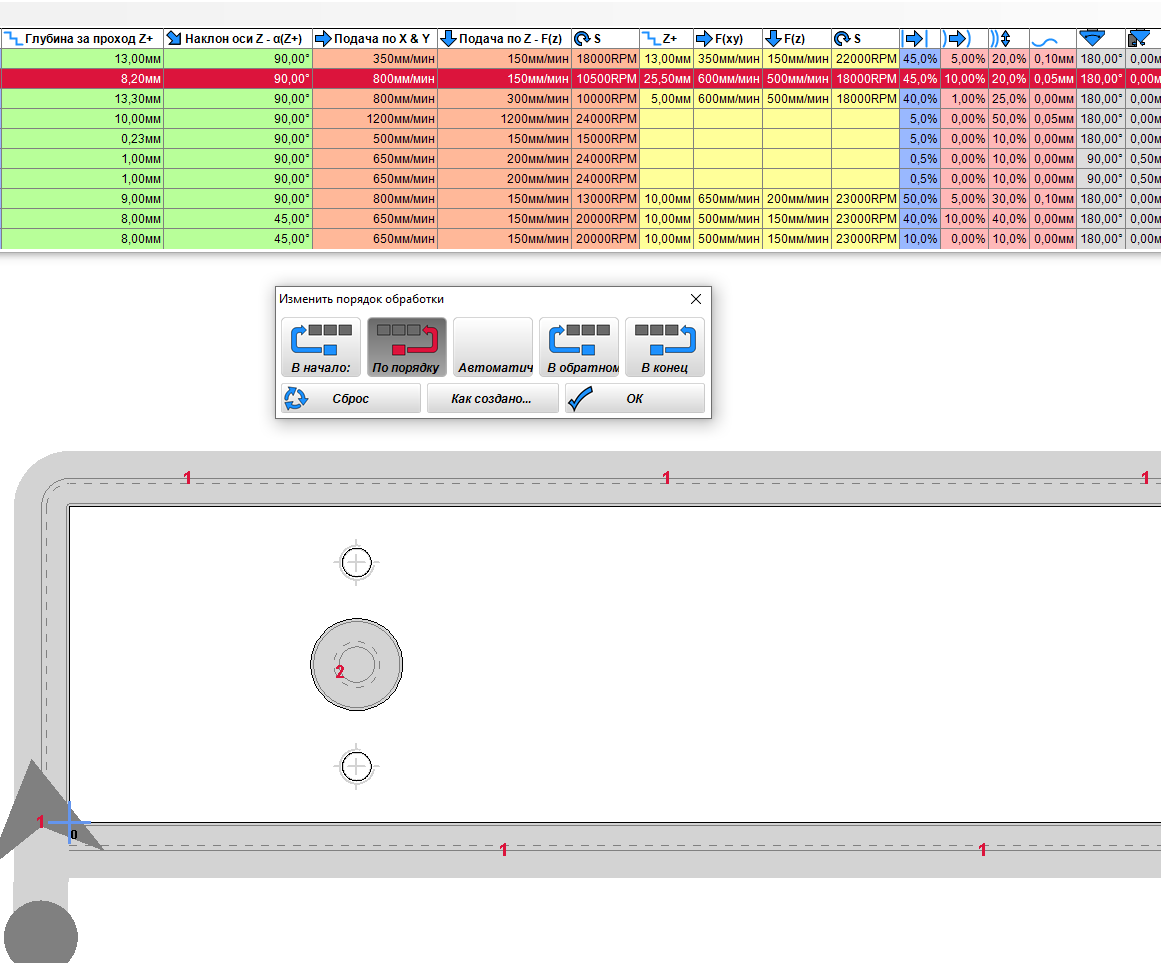
Task: Click the 'В начало:' move-to-start button
Action: [321, 347]
